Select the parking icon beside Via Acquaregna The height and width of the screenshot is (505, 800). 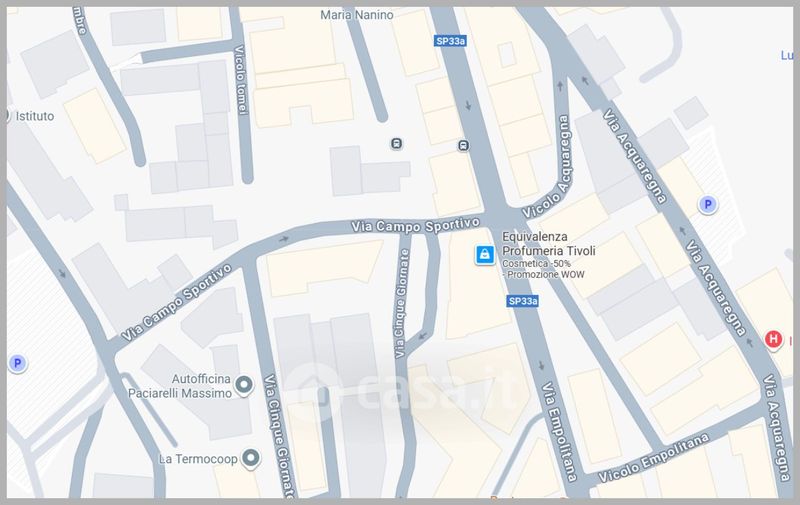click(x=708, y=205)
